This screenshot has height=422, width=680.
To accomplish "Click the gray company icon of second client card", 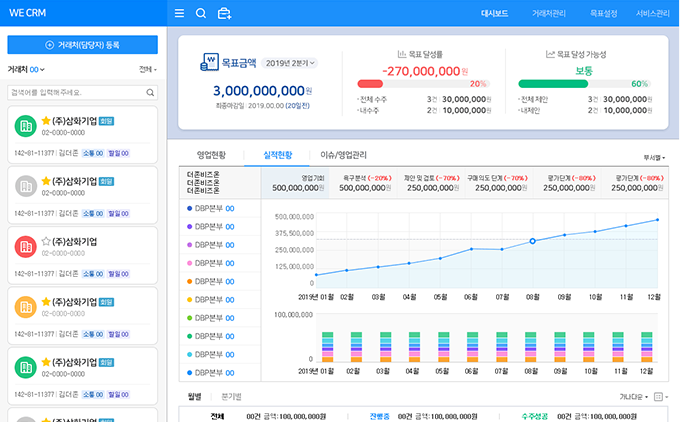I will coord(26,186).
